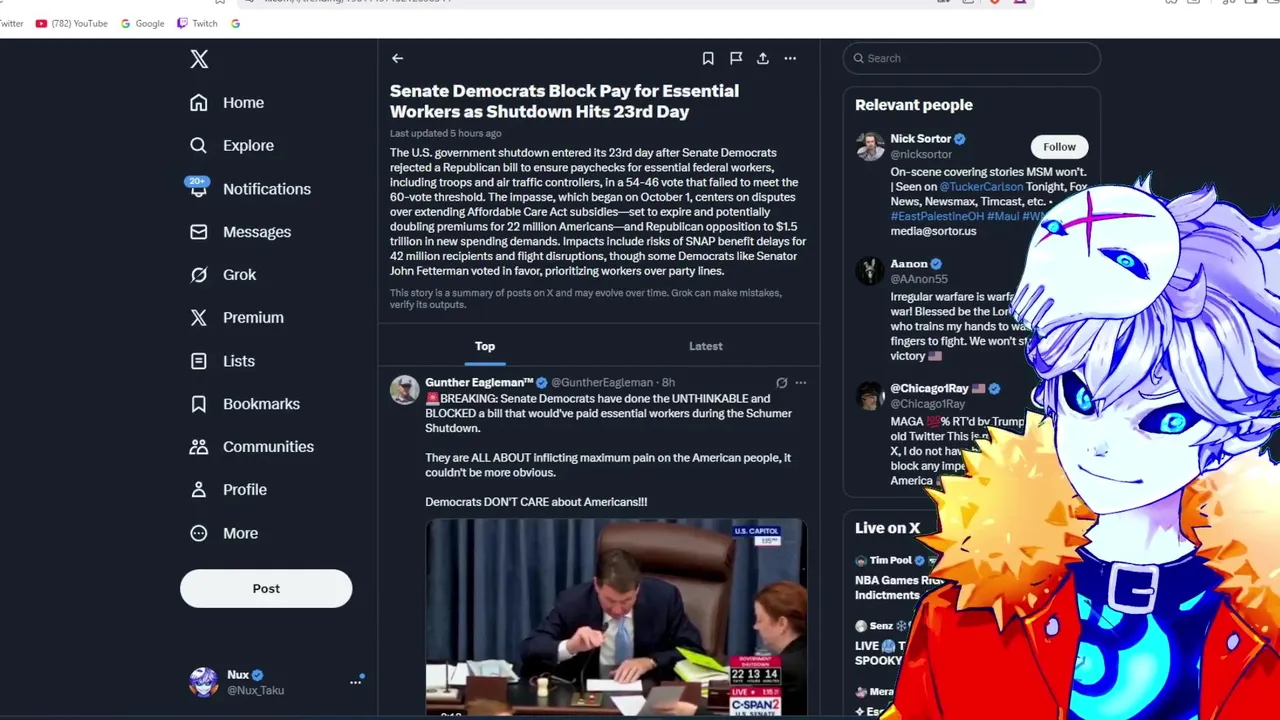Open Lists page
This screenshot has width=1280, height=720.
pos(222,360)
